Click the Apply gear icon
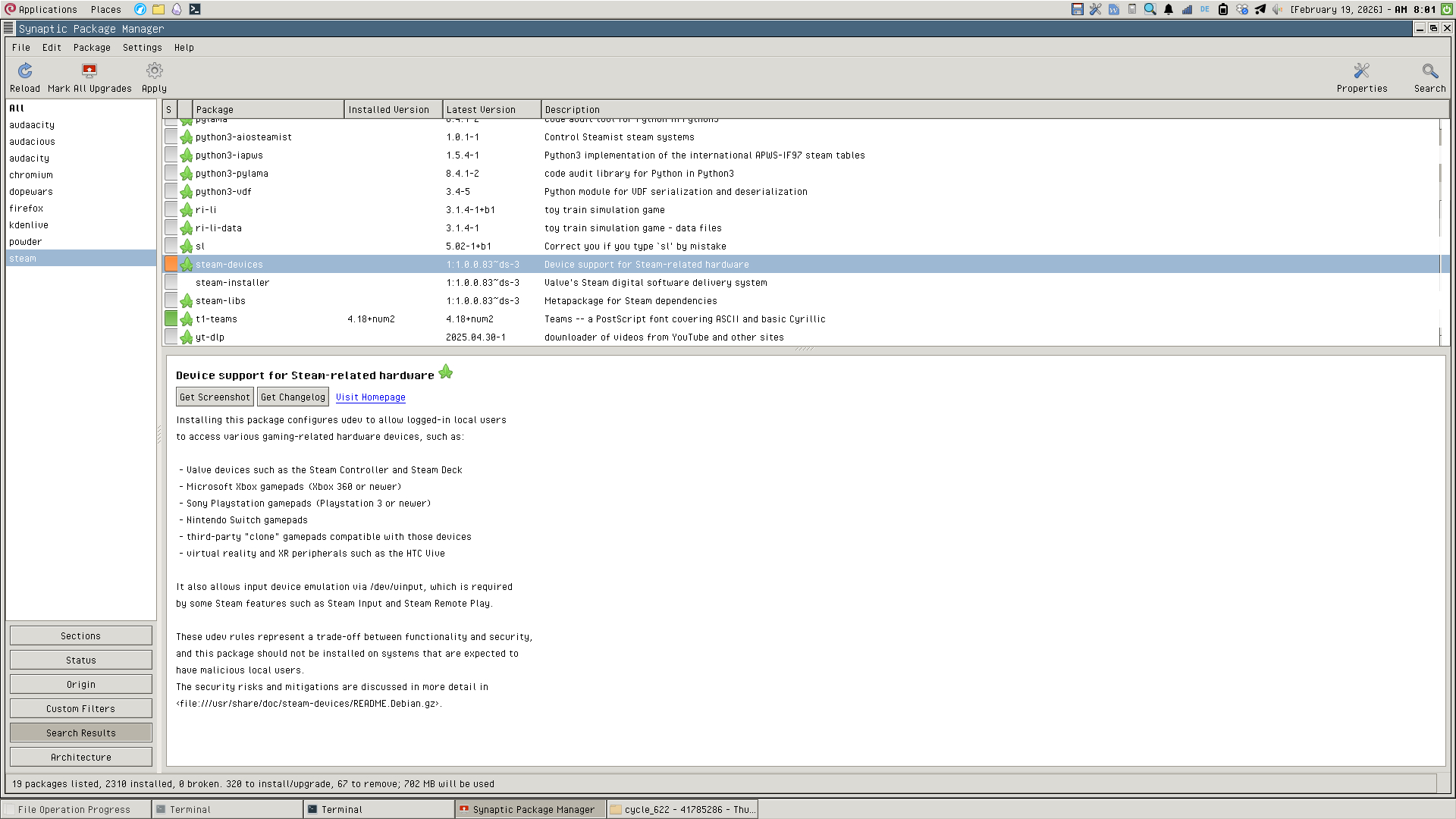The height and width of the screenshot is (819, 1456). (154, 71)
